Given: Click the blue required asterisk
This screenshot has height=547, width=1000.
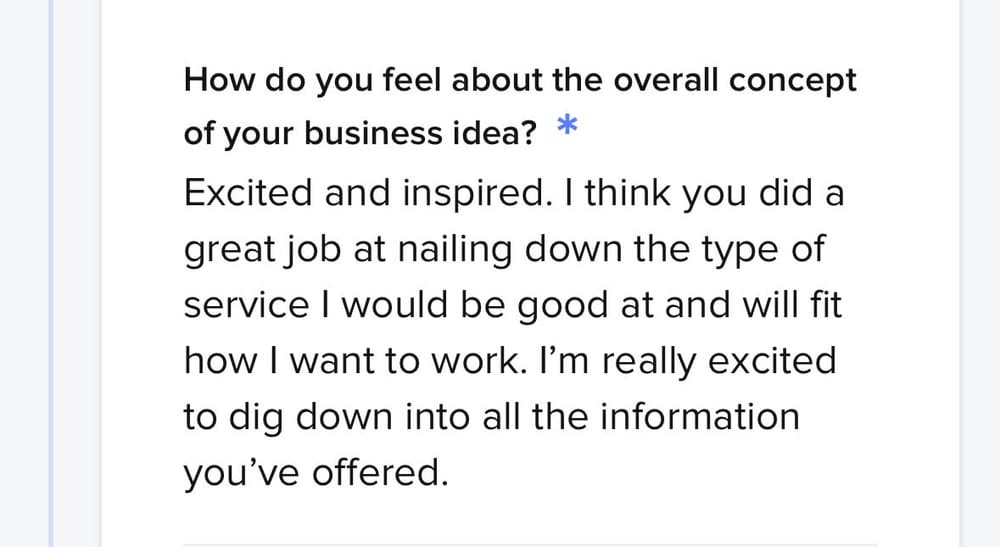Looking at the screenshot, I should [x=567, y=127].
